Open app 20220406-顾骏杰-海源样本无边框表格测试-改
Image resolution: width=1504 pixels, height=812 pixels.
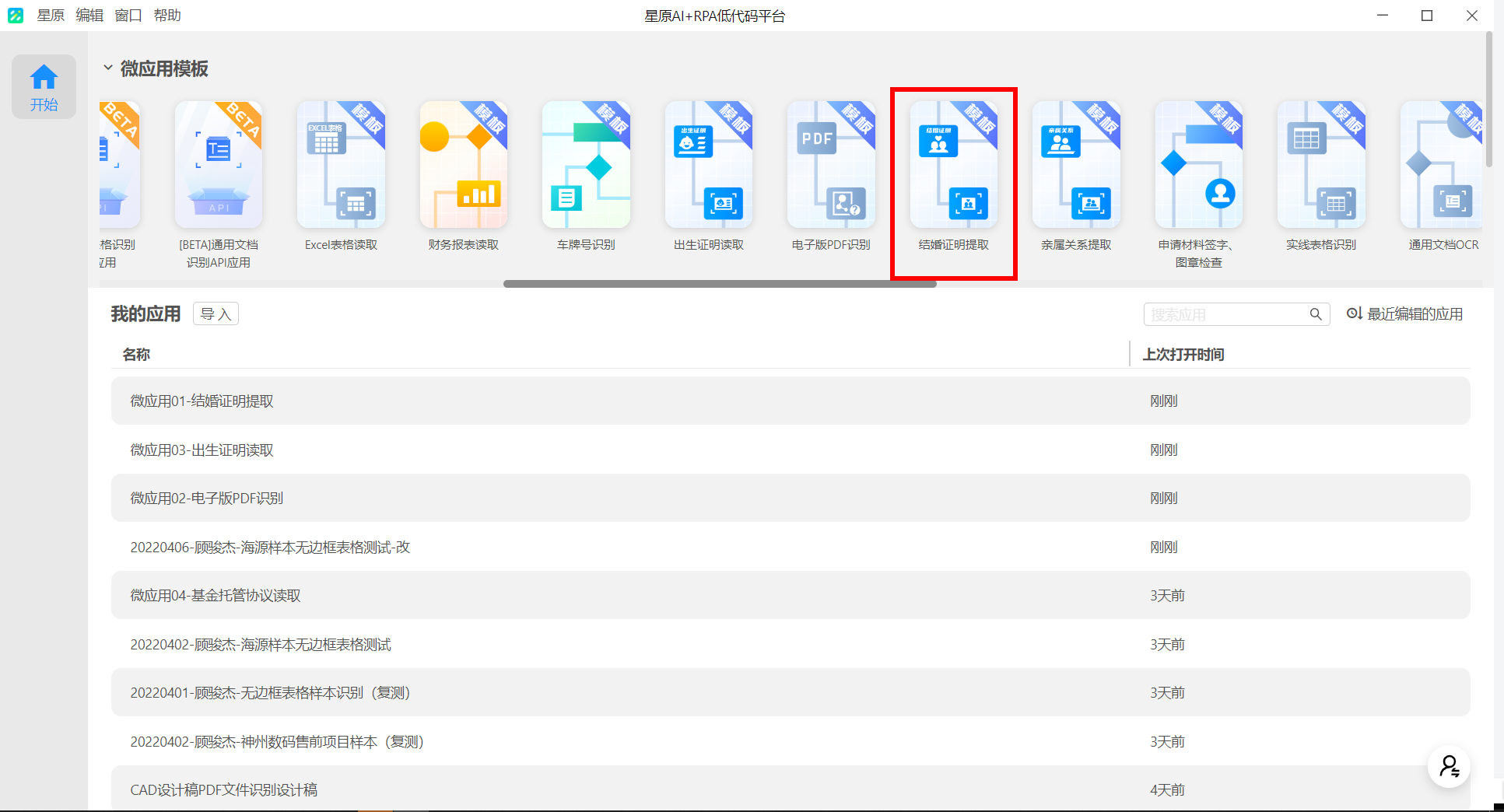coord(791,547)
